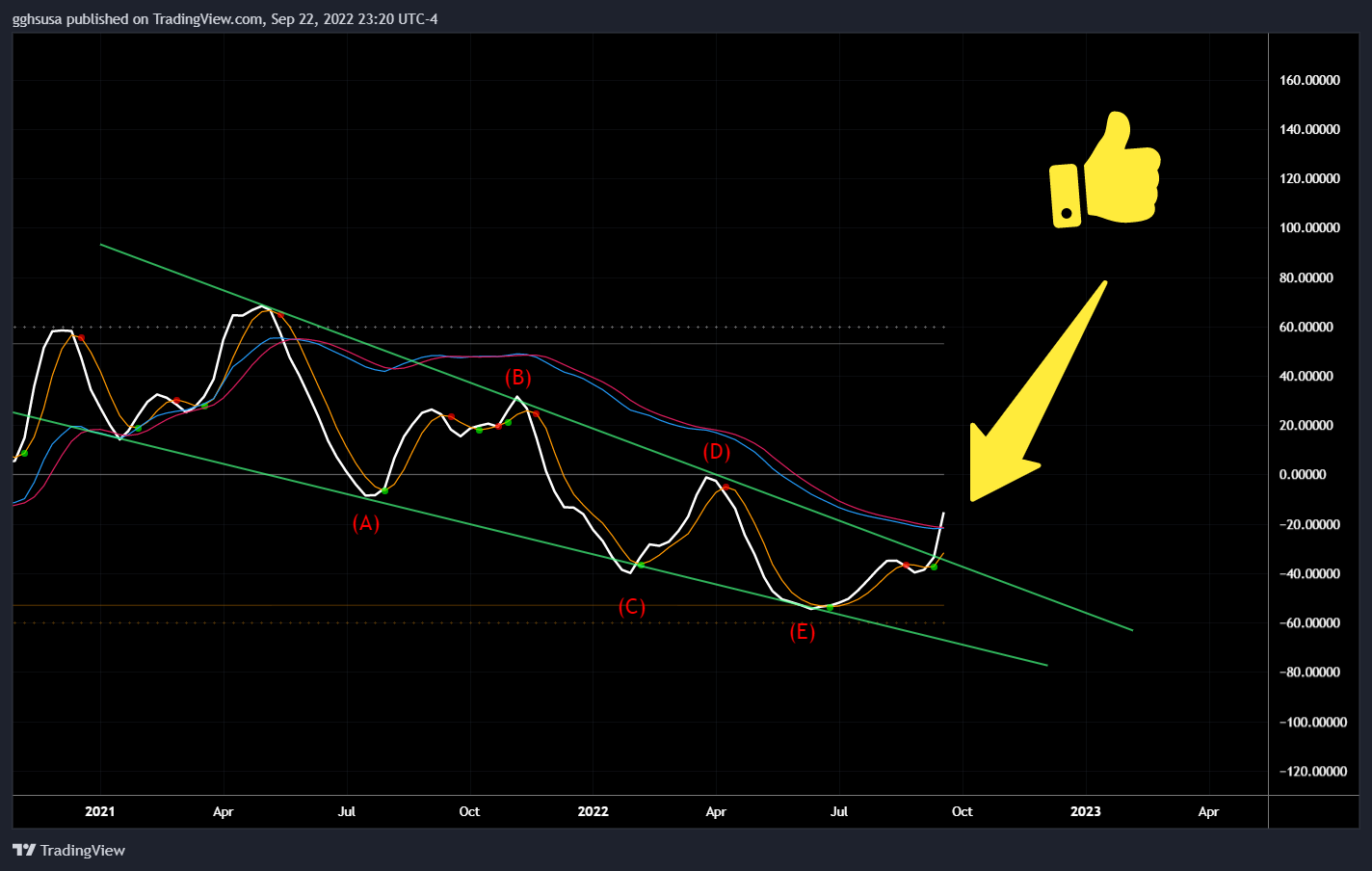The image size is (1372, 871).
Task: Click the red dot near wave (D) peak
Action: [x=726, y=488]
